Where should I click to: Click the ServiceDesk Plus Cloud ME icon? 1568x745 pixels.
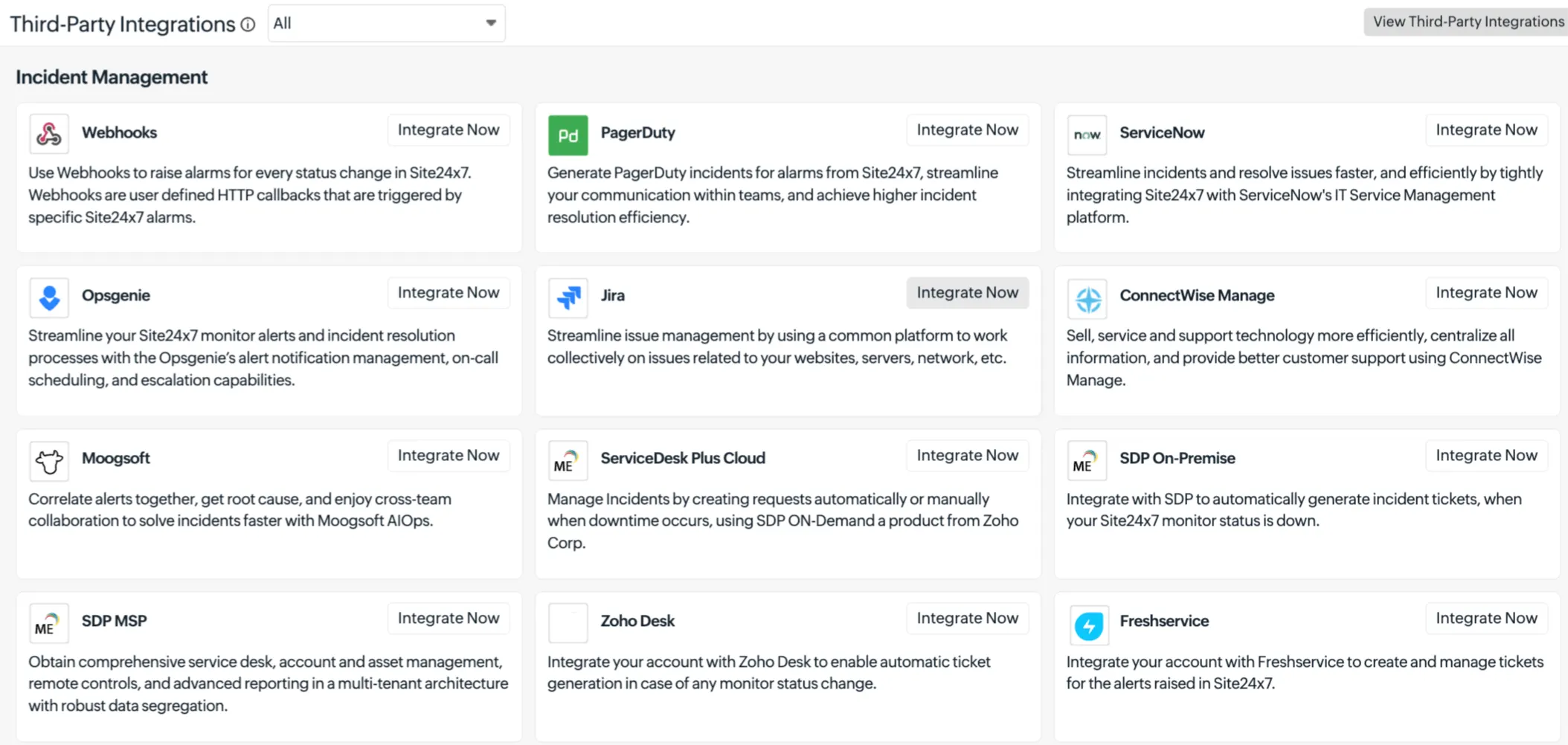tap(568, 460)
